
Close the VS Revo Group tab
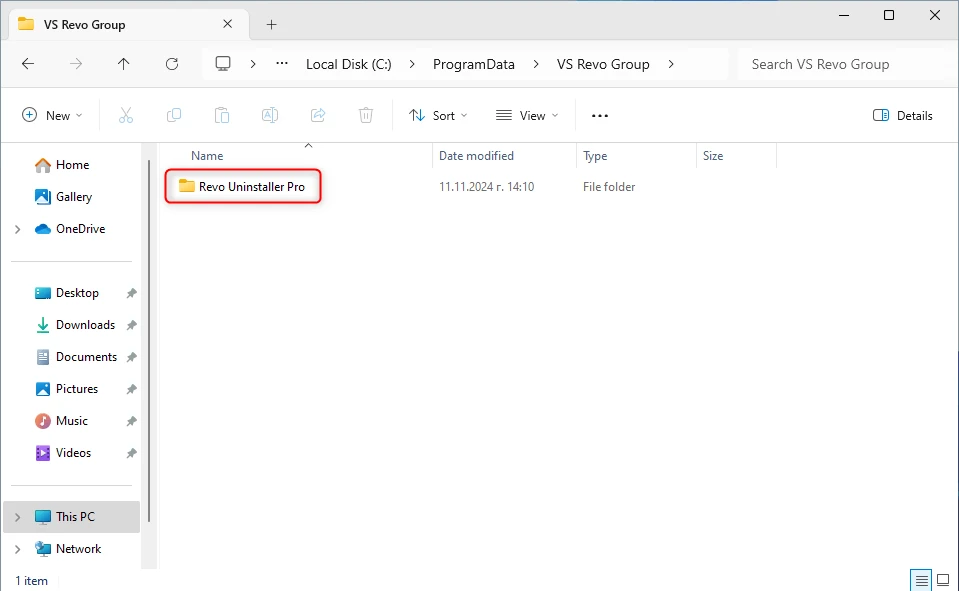tap(228, 24)
